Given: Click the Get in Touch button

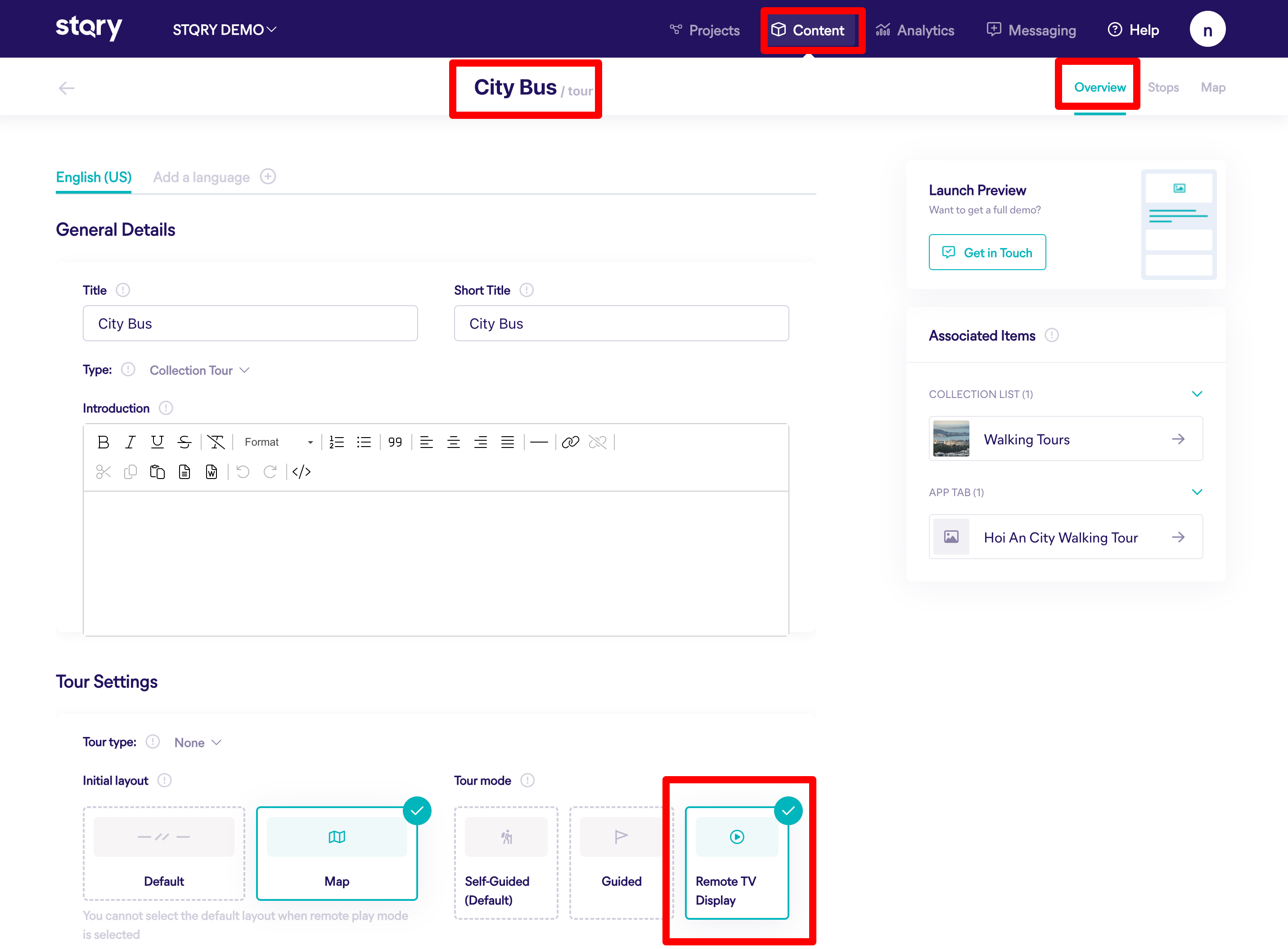Looking at the screenshot, I should tap(987, 252).
